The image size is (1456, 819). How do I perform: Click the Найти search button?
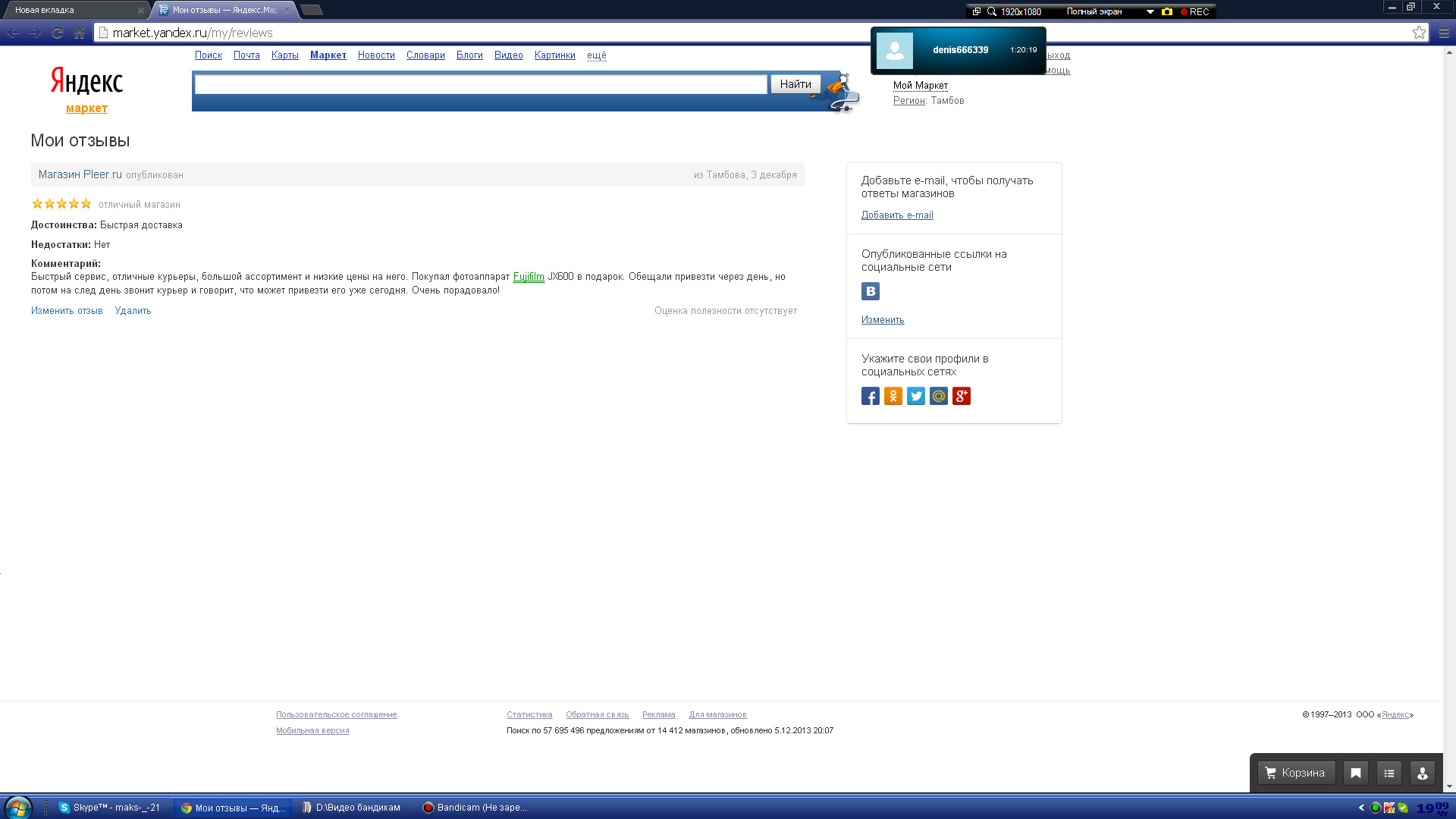795,84
